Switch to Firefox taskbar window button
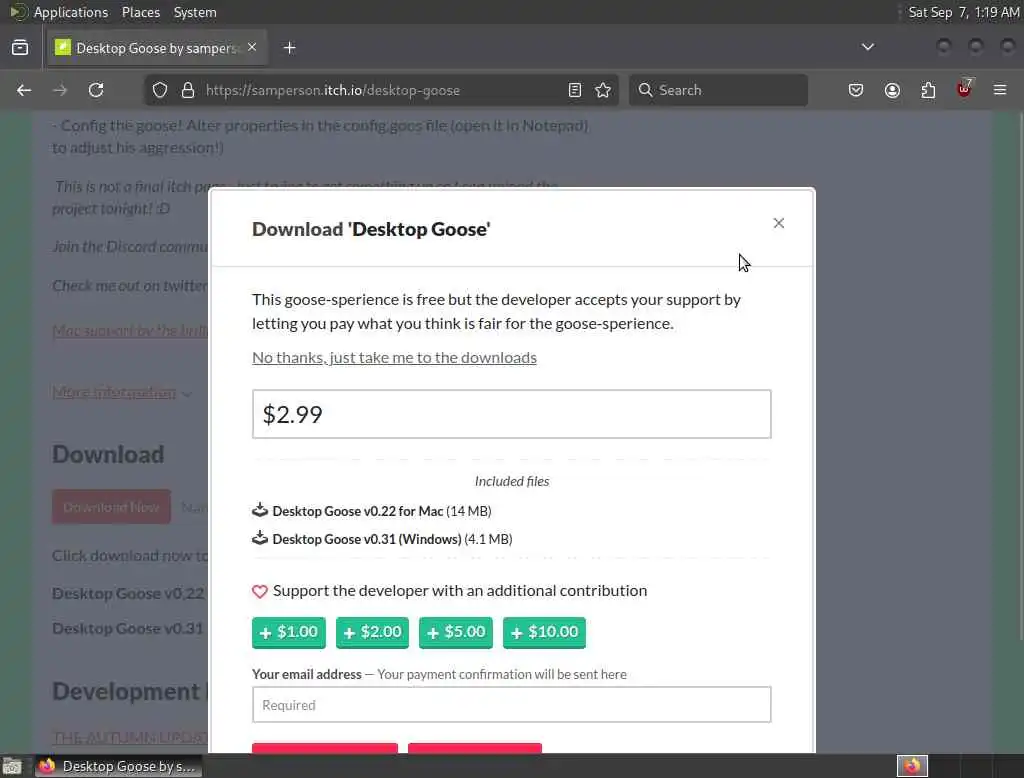 point(118,766)
